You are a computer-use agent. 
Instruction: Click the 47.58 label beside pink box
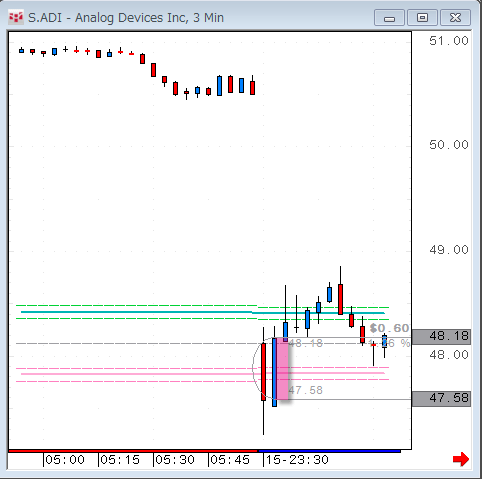[x=306, y=390]
